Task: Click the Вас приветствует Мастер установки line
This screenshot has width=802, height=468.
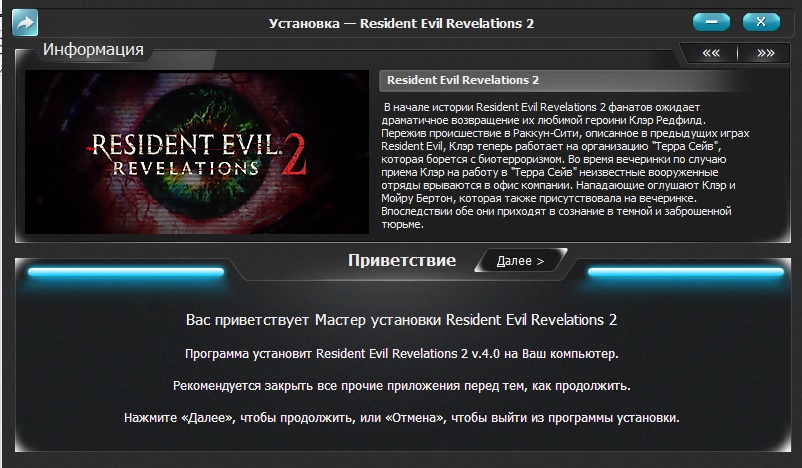Action: pos(402,320)
